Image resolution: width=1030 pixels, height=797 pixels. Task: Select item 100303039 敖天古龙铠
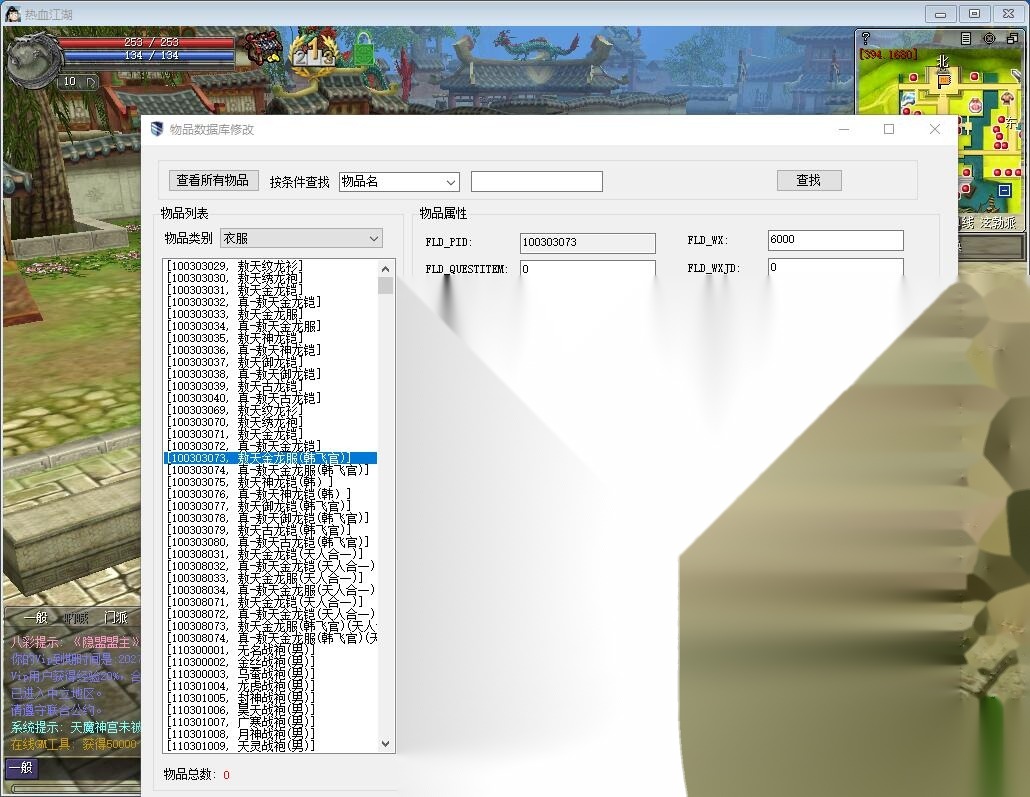coord(271,386)
